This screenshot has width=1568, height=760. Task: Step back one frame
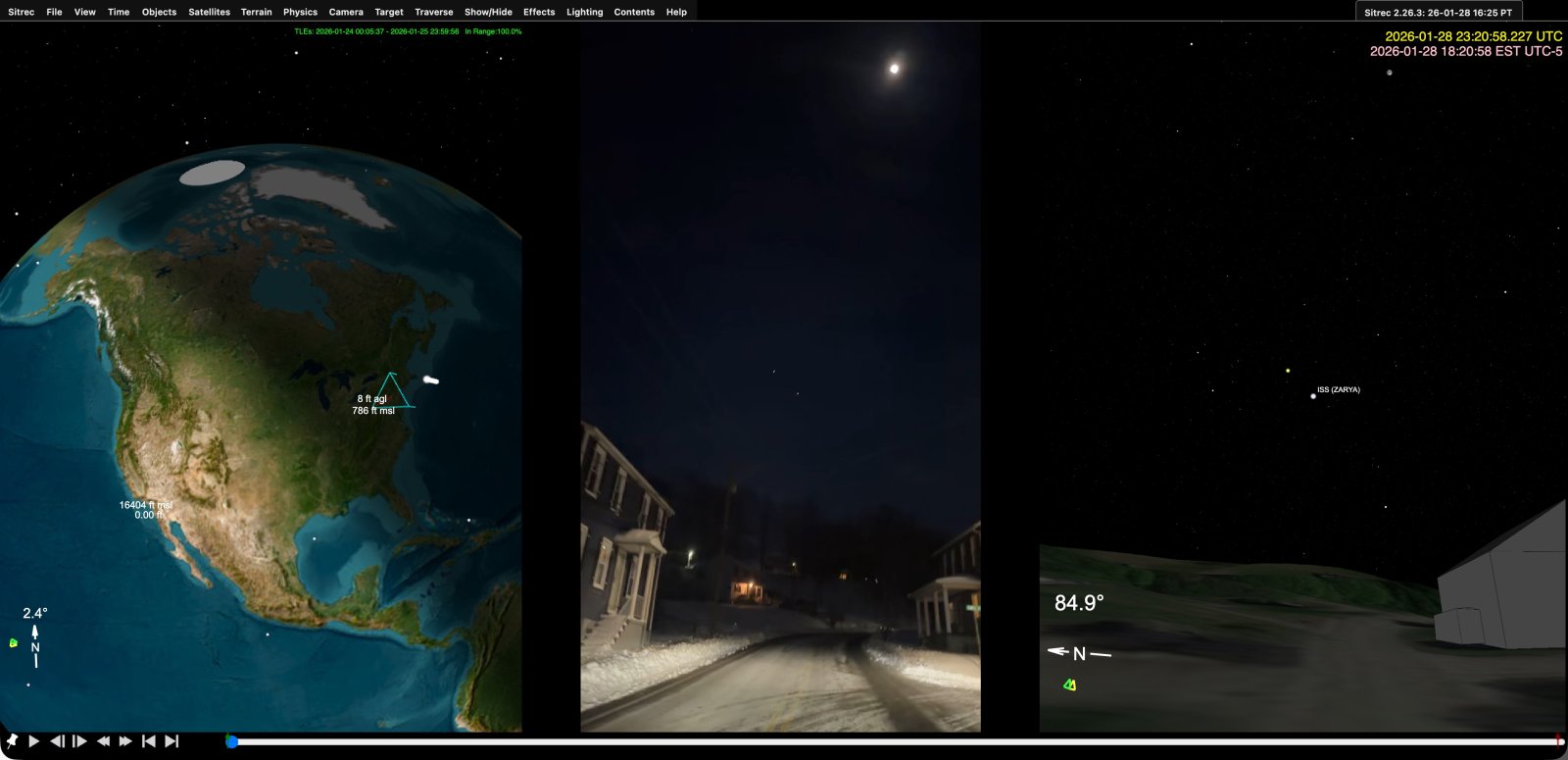tap(57, 741)
